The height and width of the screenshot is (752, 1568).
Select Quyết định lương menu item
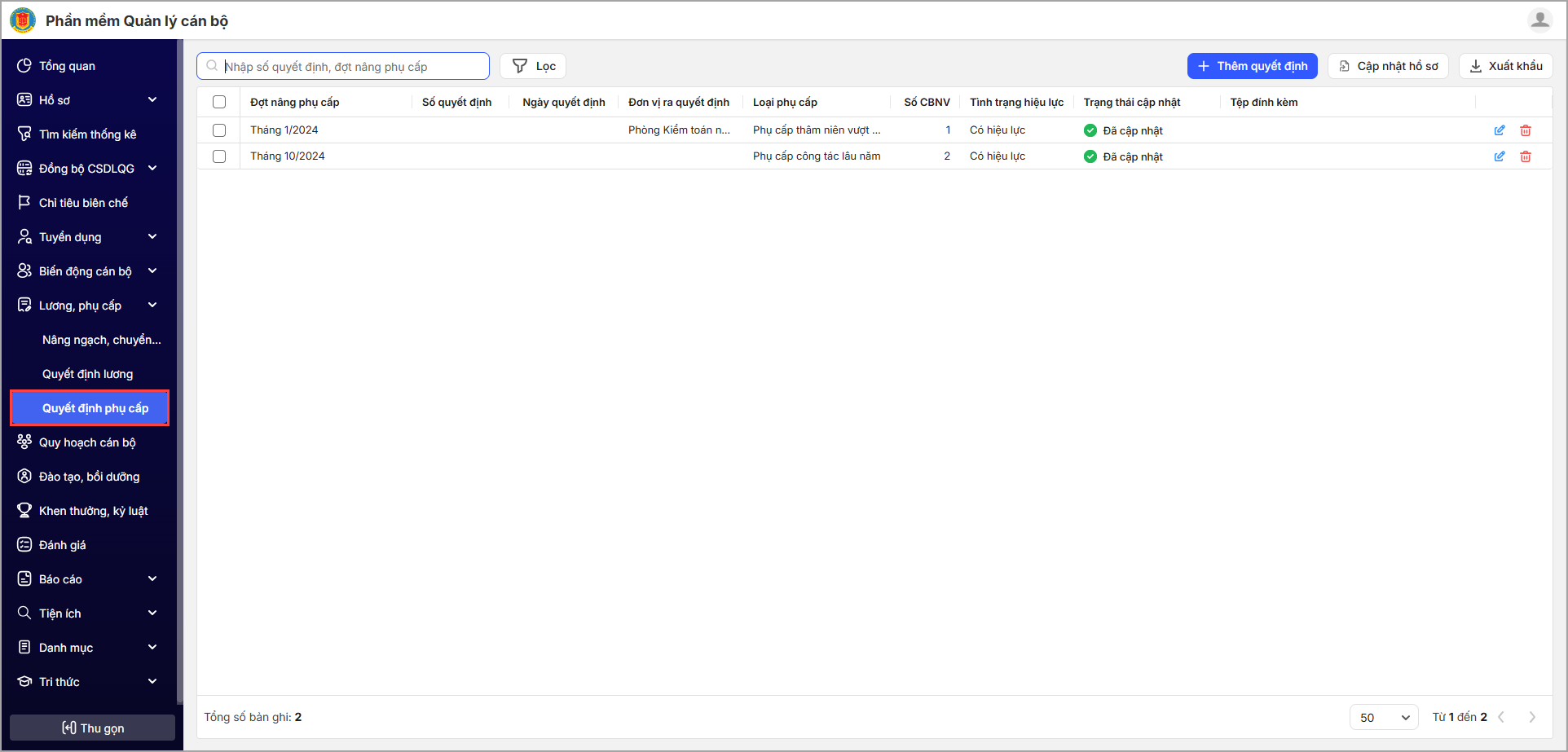click(x=87, y=374)
